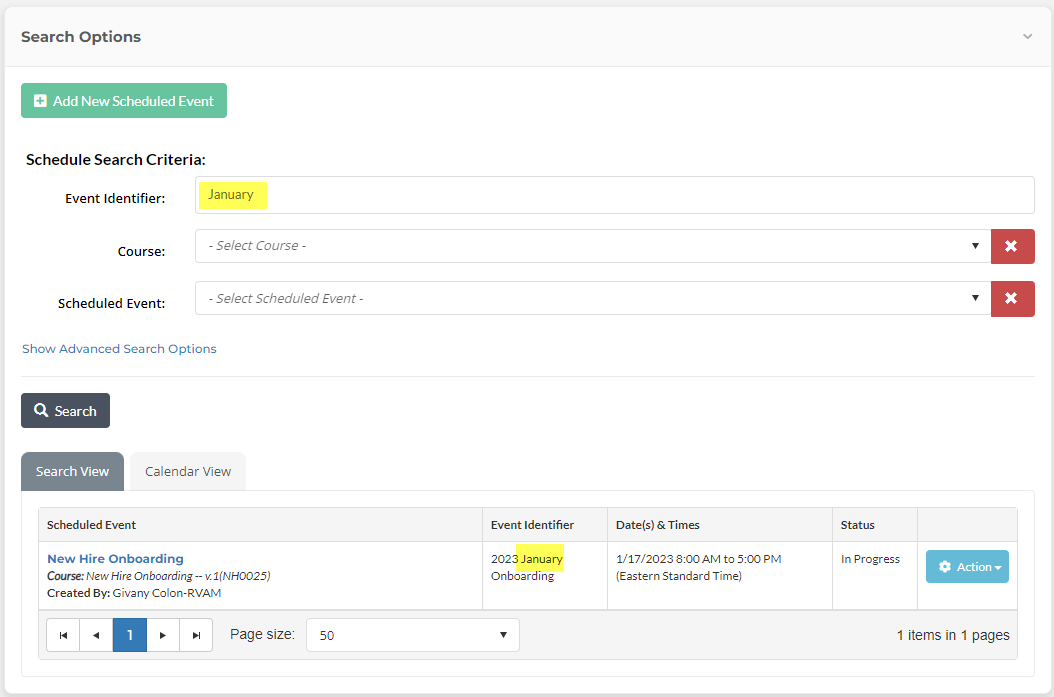Go to the first page of results

point(63,635)
